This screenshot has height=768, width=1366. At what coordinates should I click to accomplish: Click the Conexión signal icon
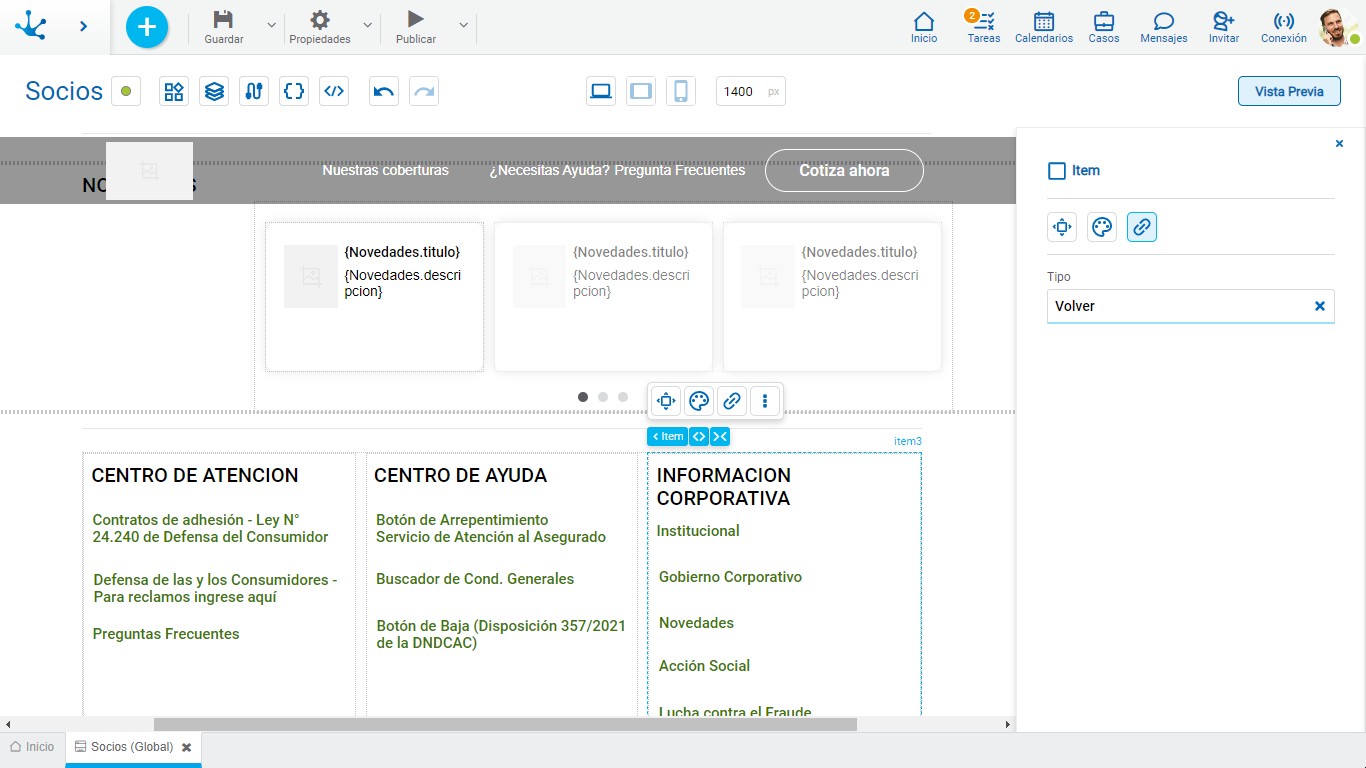[x=1284, y=21]
